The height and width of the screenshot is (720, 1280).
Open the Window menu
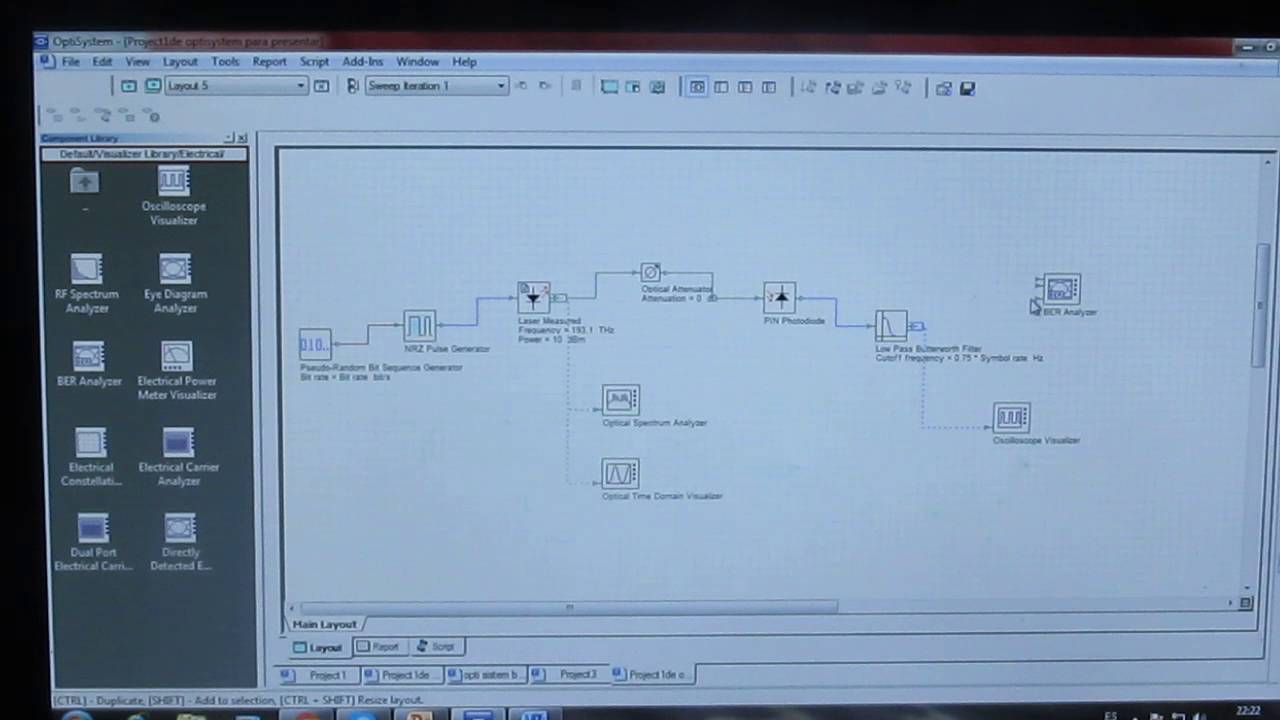coord(418,62)
